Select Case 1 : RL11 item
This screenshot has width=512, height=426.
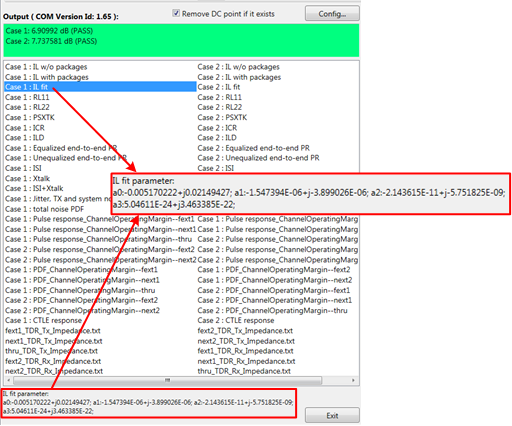(x=27, y=97)
